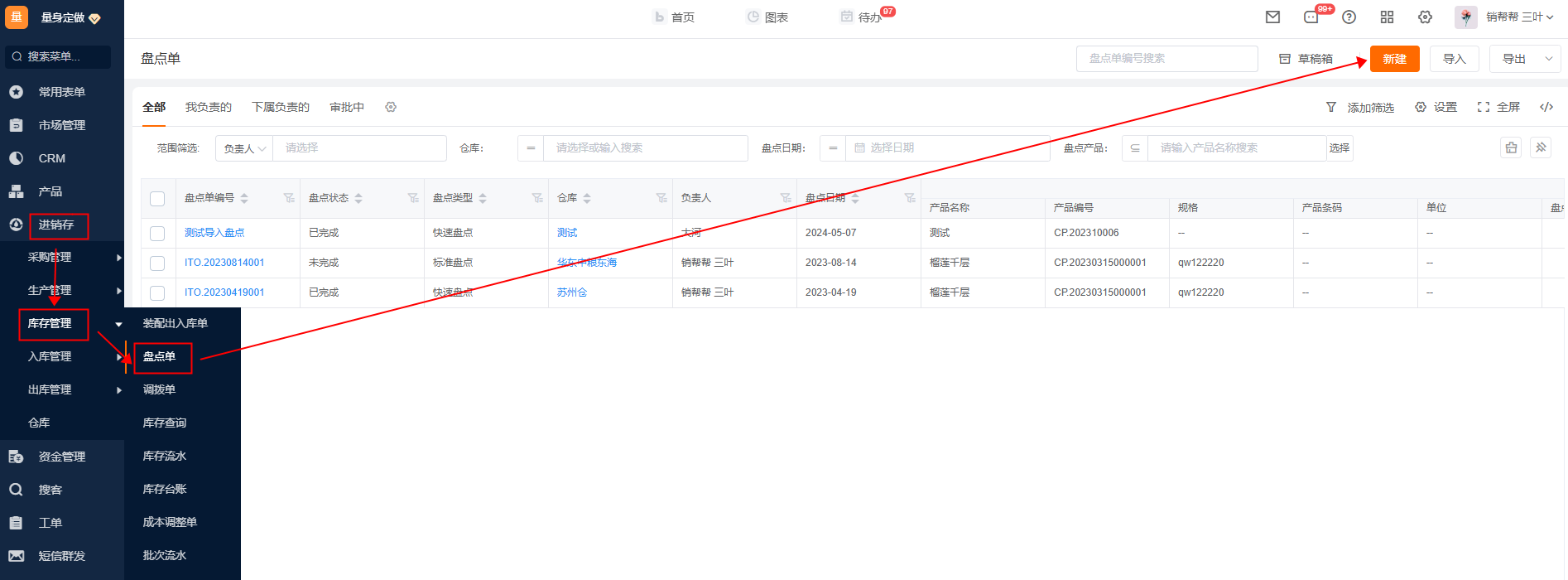
Task: Open 短信群发 in sidebar
Action: [x=62, y=556]
